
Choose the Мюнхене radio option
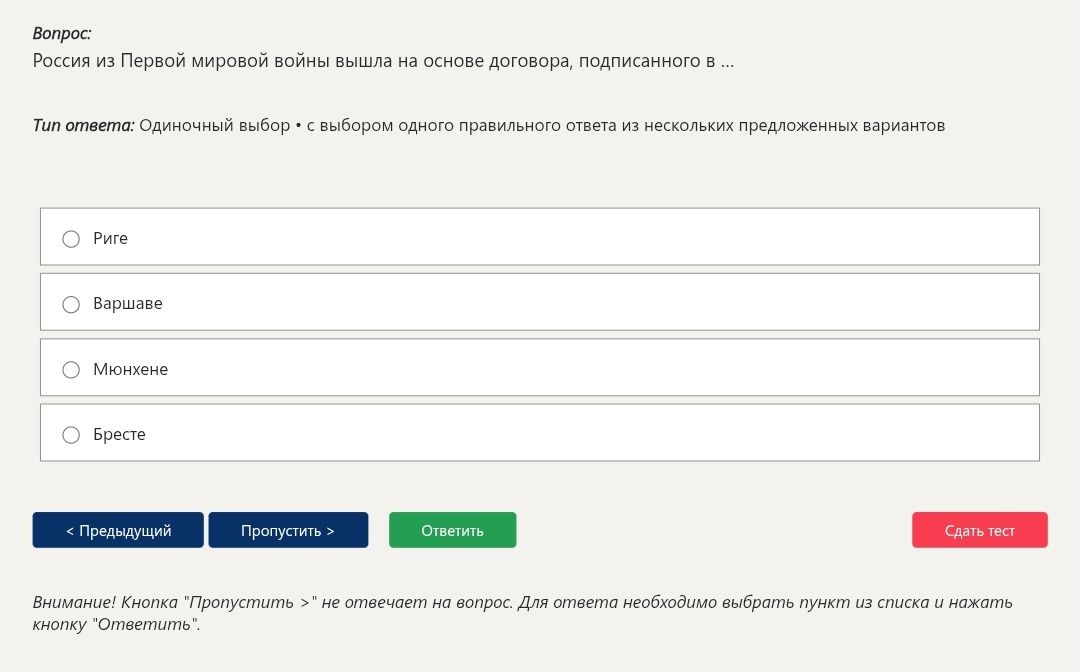71,370
